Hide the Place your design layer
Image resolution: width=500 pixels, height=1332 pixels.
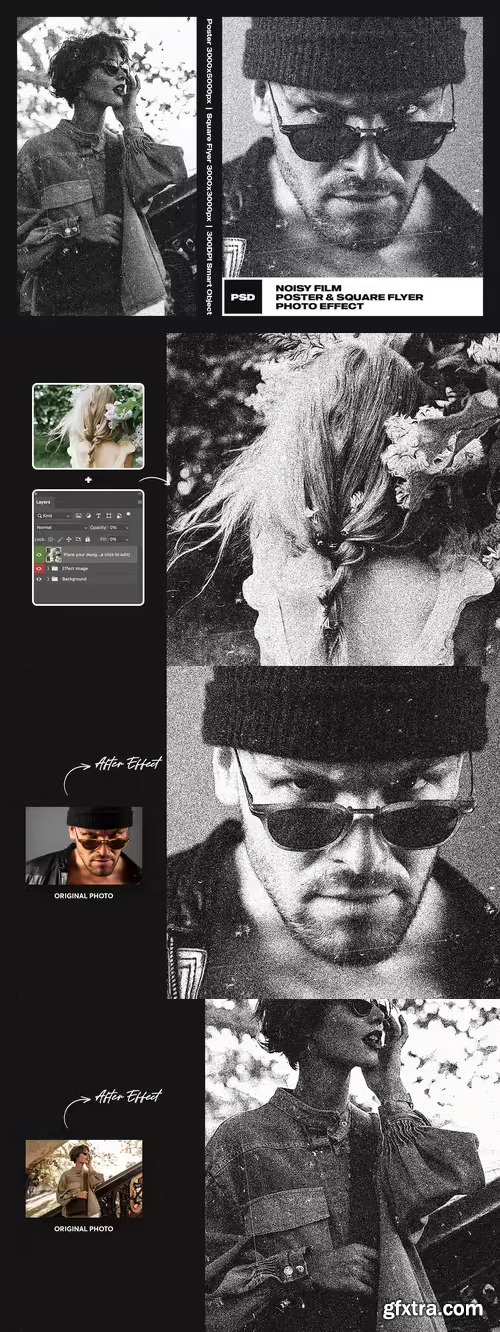(x=39, y=555)
